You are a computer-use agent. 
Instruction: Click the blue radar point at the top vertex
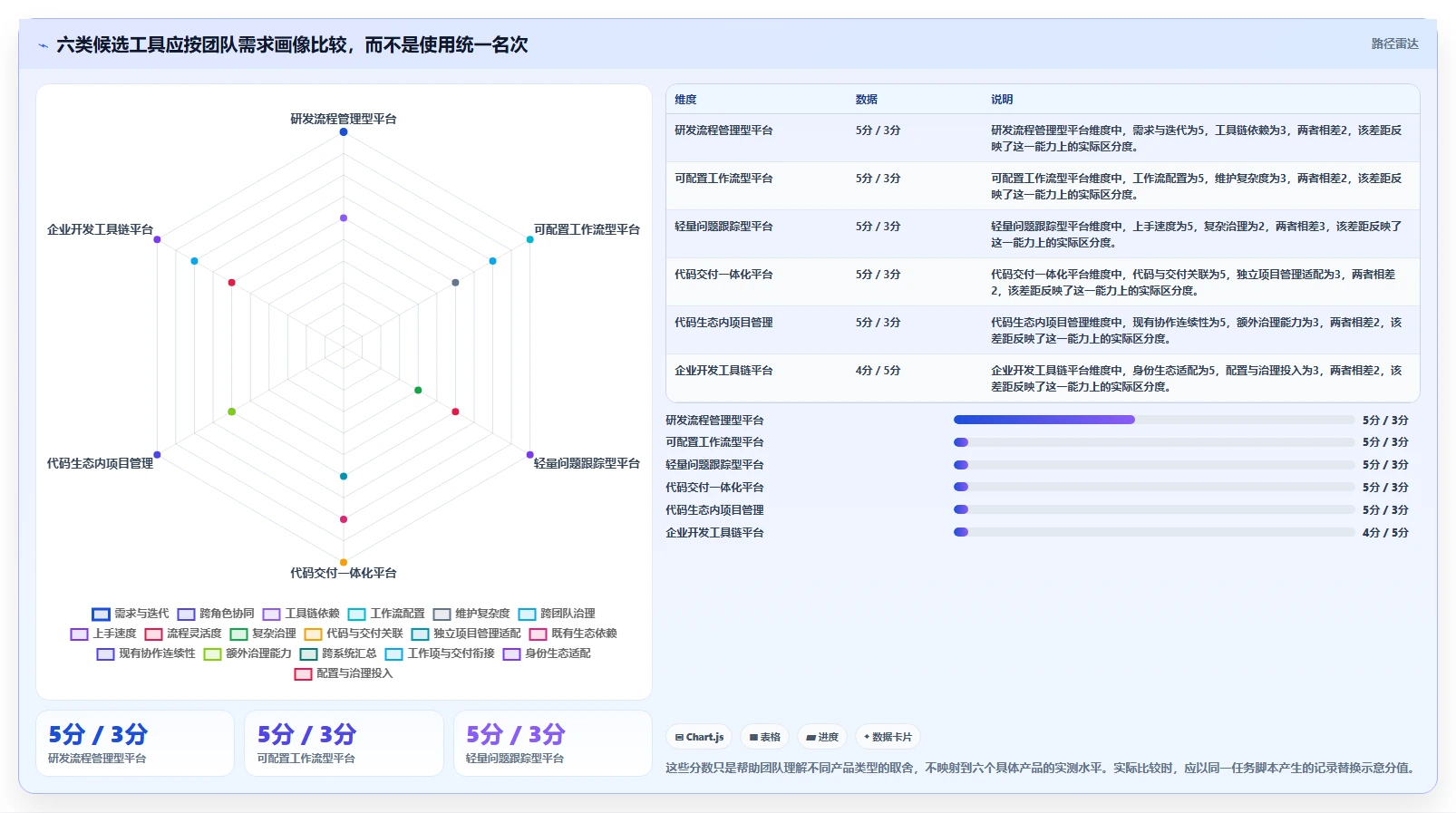click(344, 132)
